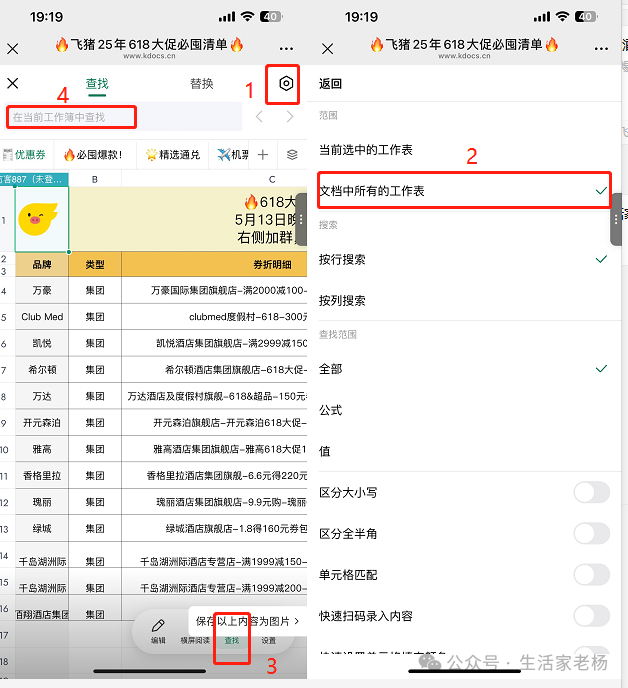Screen dimensions: 628x688
Task: Open the sheet list layers icon
Action: click(x=292, y=154)
